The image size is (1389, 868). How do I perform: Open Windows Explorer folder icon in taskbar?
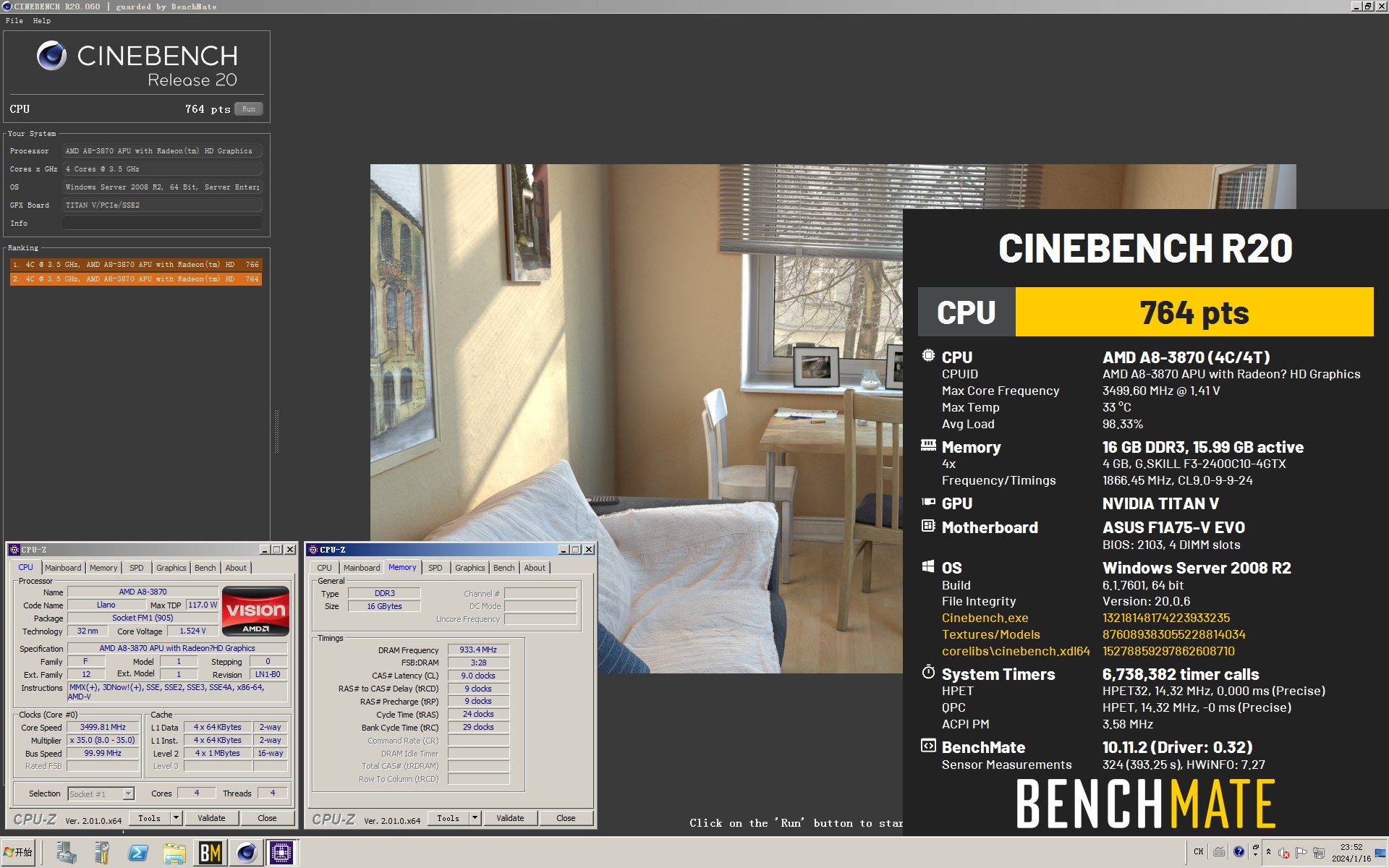(174, 853)
